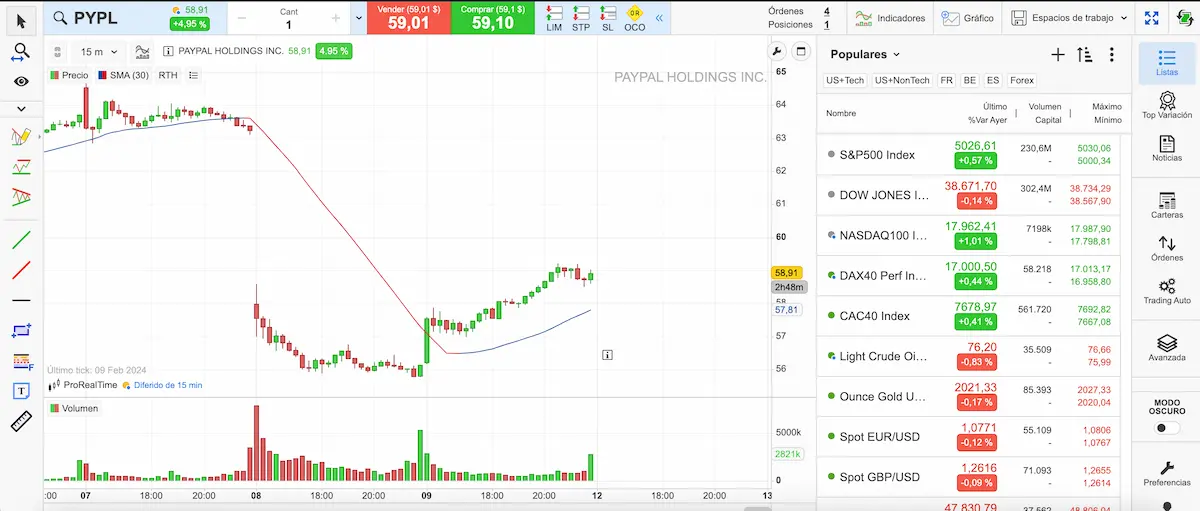Viewport: 1200px width, 511px height.
Task: Toggle the RTH trading hours option
Action: [168, 75]
